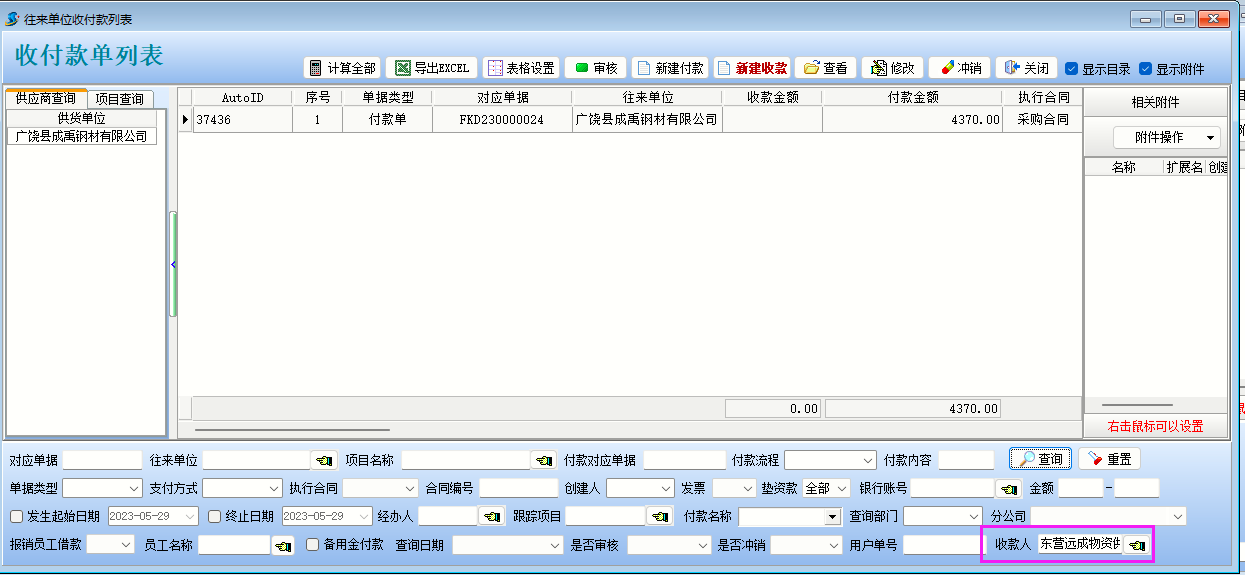The image size is (1245, 575).
Task: Create a new receipt with 新建收款
Action: pyautogui.click(x=752, y=68)
